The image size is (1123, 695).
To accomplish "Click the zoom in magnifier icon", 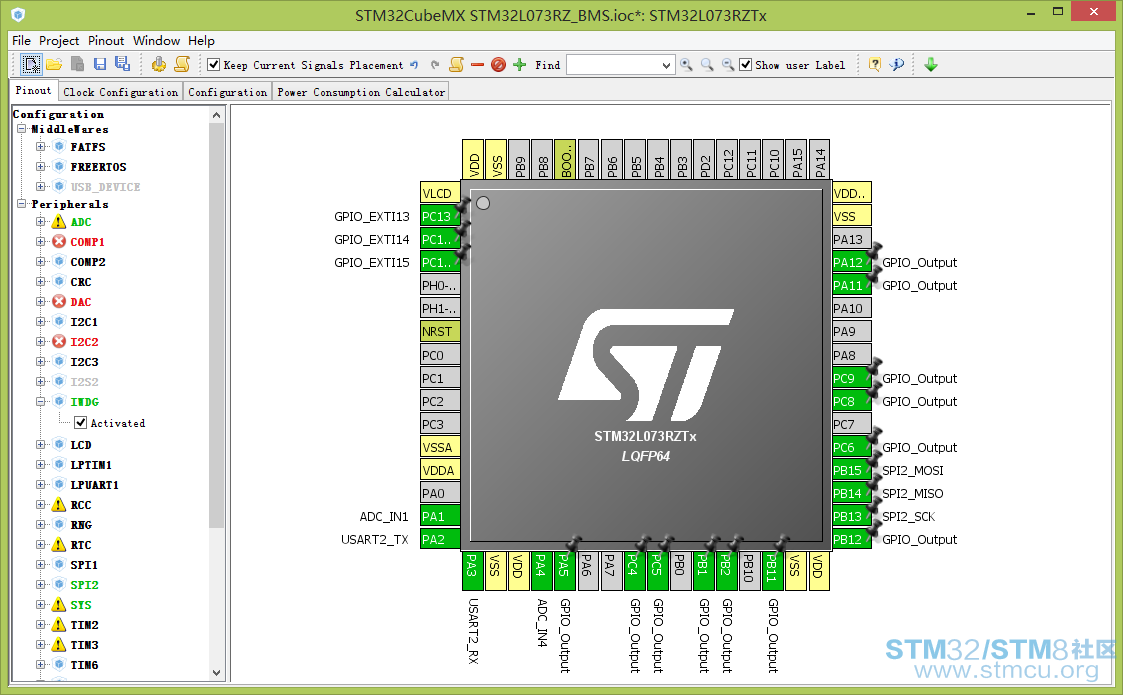I will [x=686, y=64].
